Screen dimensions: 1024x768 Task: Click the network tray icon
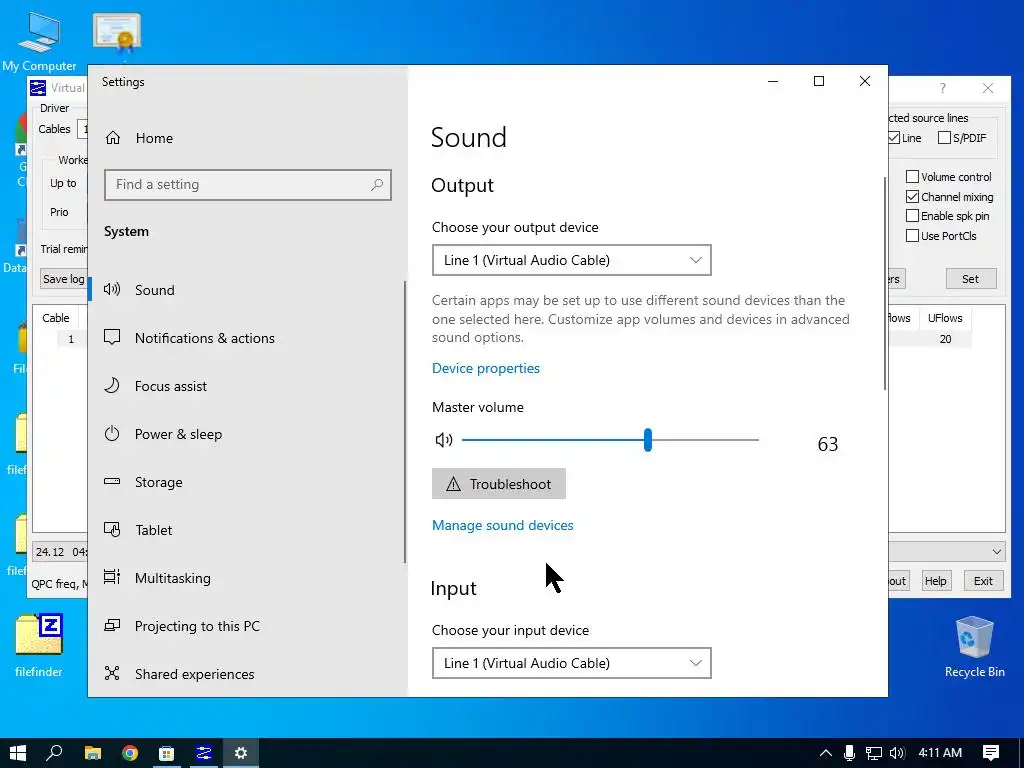[x=873, y=753]
